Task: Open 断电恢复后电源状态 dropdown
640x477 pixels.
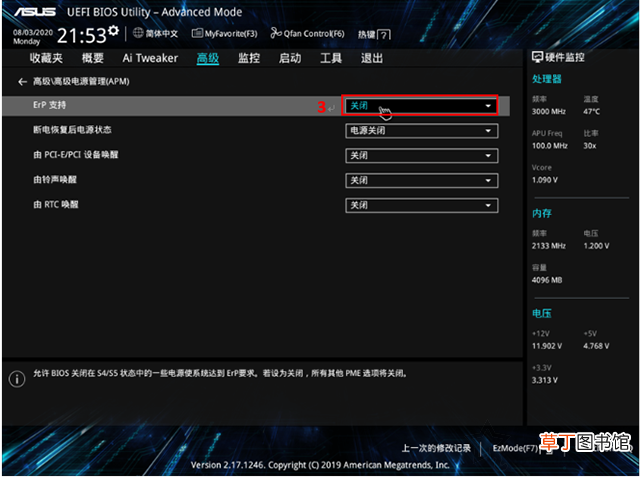Action: click(421, 131)
